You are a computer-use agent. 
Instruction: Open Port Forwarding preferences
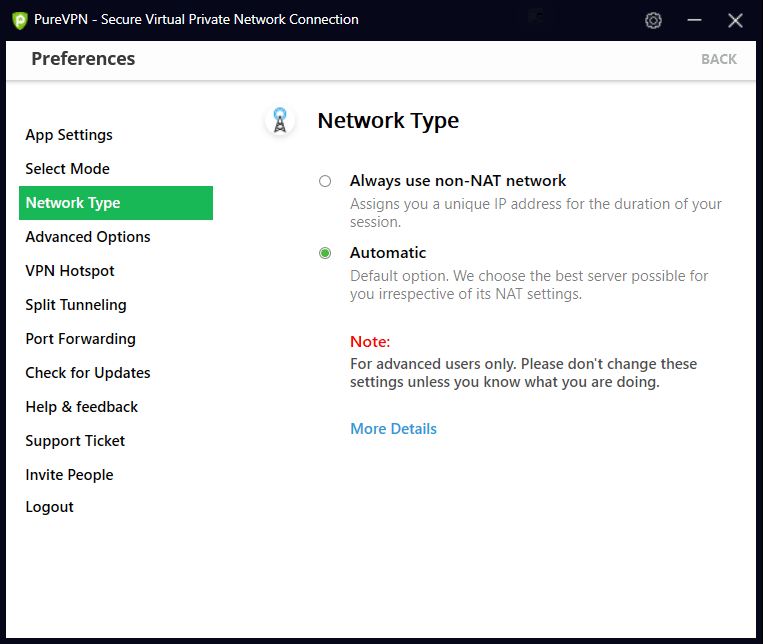(x=80, y=339)
